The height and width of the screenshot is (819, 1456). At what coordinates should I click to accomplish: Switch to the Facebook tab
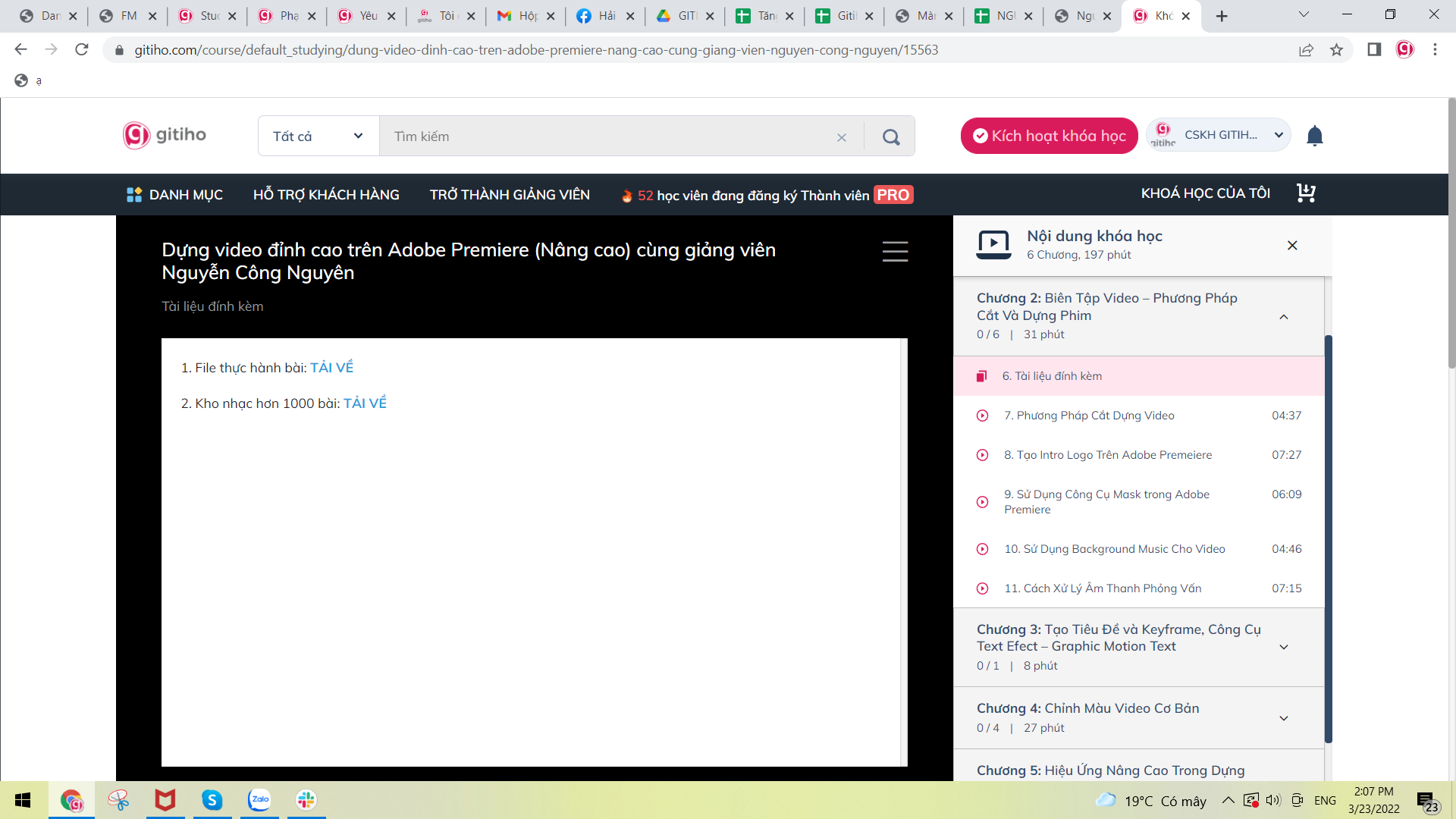(606, 16)
